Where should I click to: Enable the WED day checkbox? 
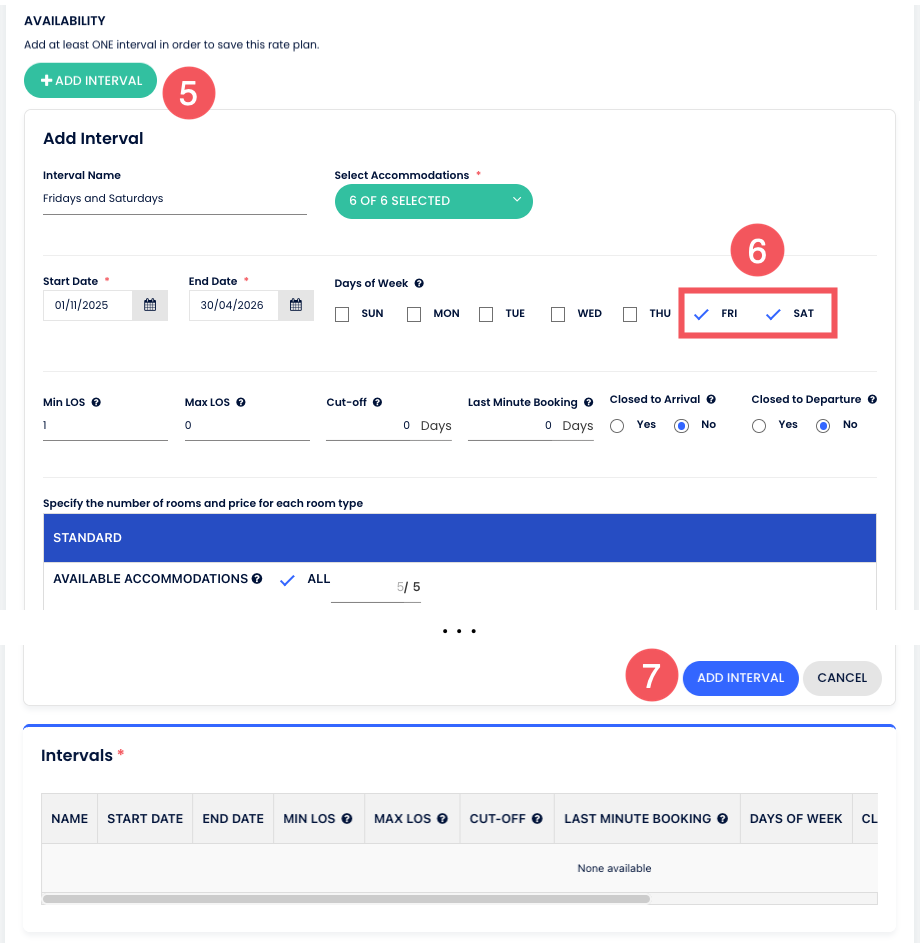(558, 314)
